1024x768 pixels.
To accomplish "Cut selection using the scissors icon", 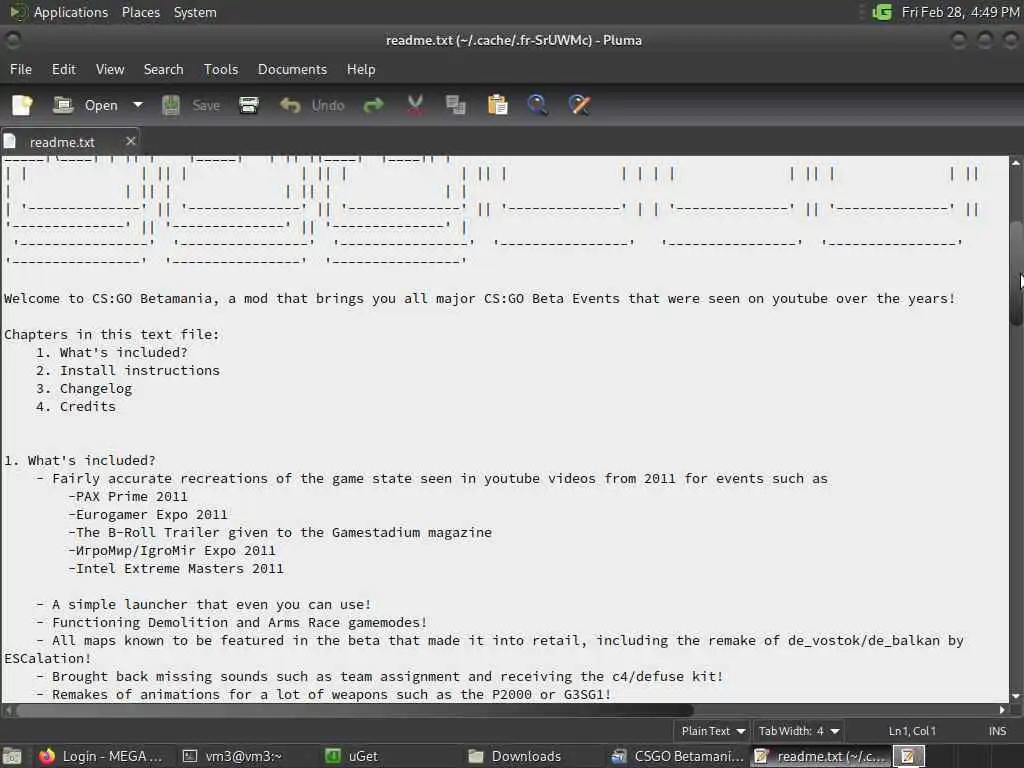I will 415,105.
